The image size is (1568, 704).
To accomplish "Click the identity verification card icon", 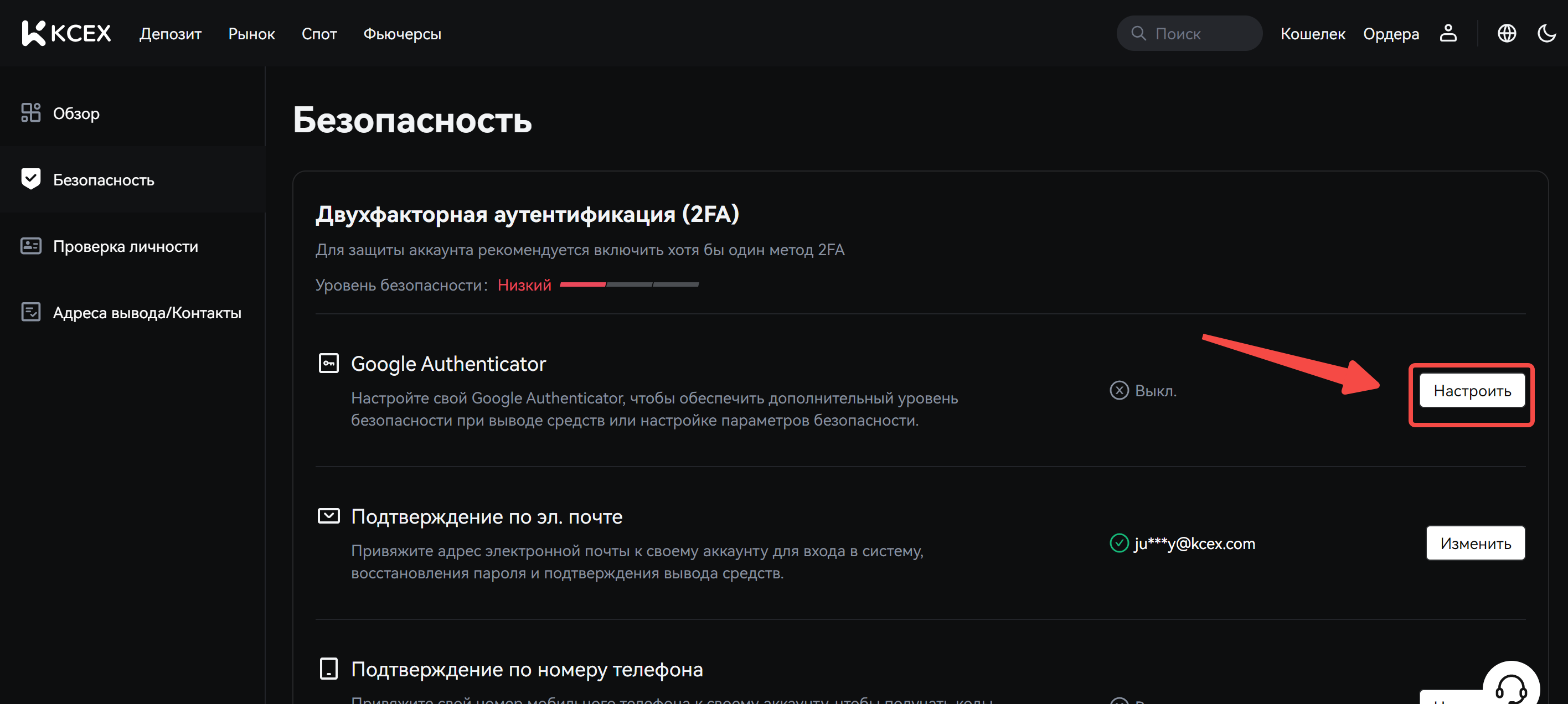I will tap(30, 246).
